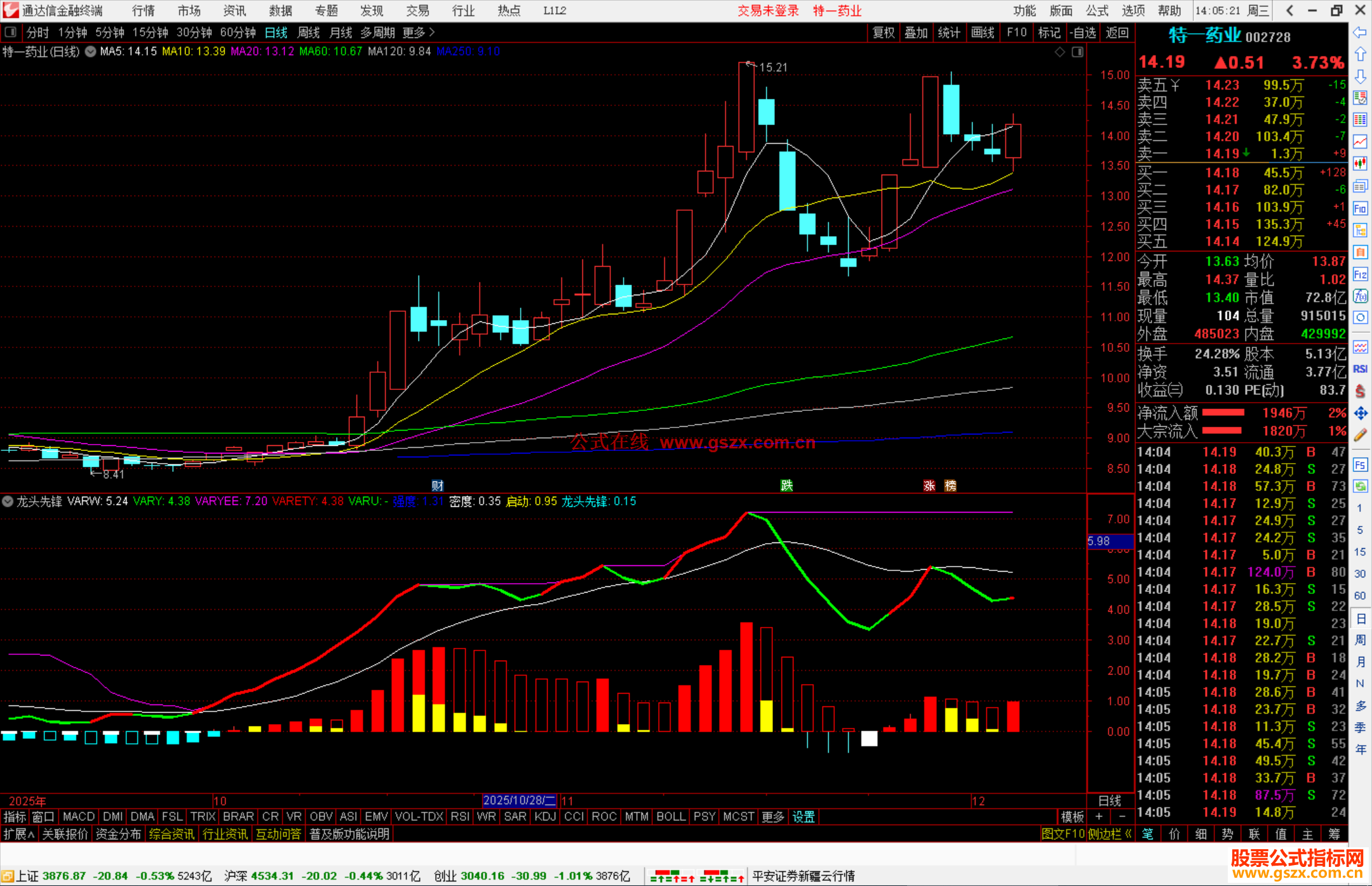Toggle the panel layout icon left of 分时
The width and height of the screenshot is (1372, 886).
tap(11, 32)
